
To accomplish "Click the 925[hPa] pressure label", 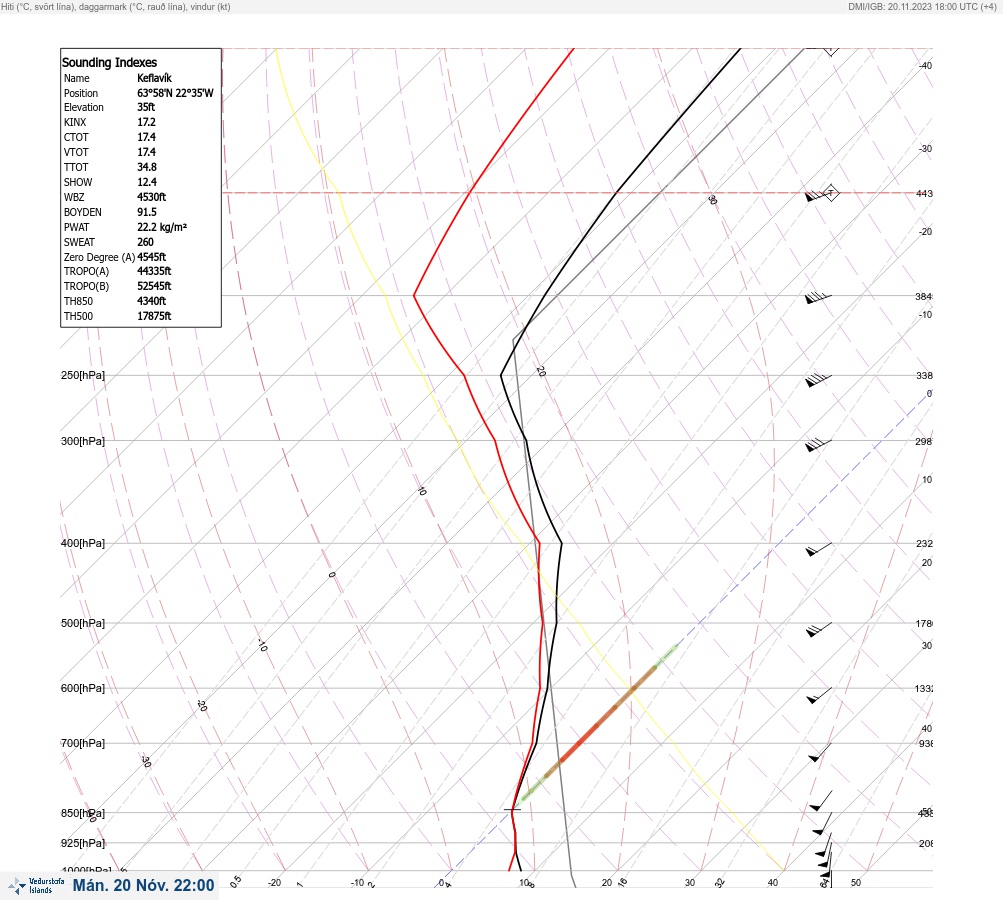I will point(83,843).
